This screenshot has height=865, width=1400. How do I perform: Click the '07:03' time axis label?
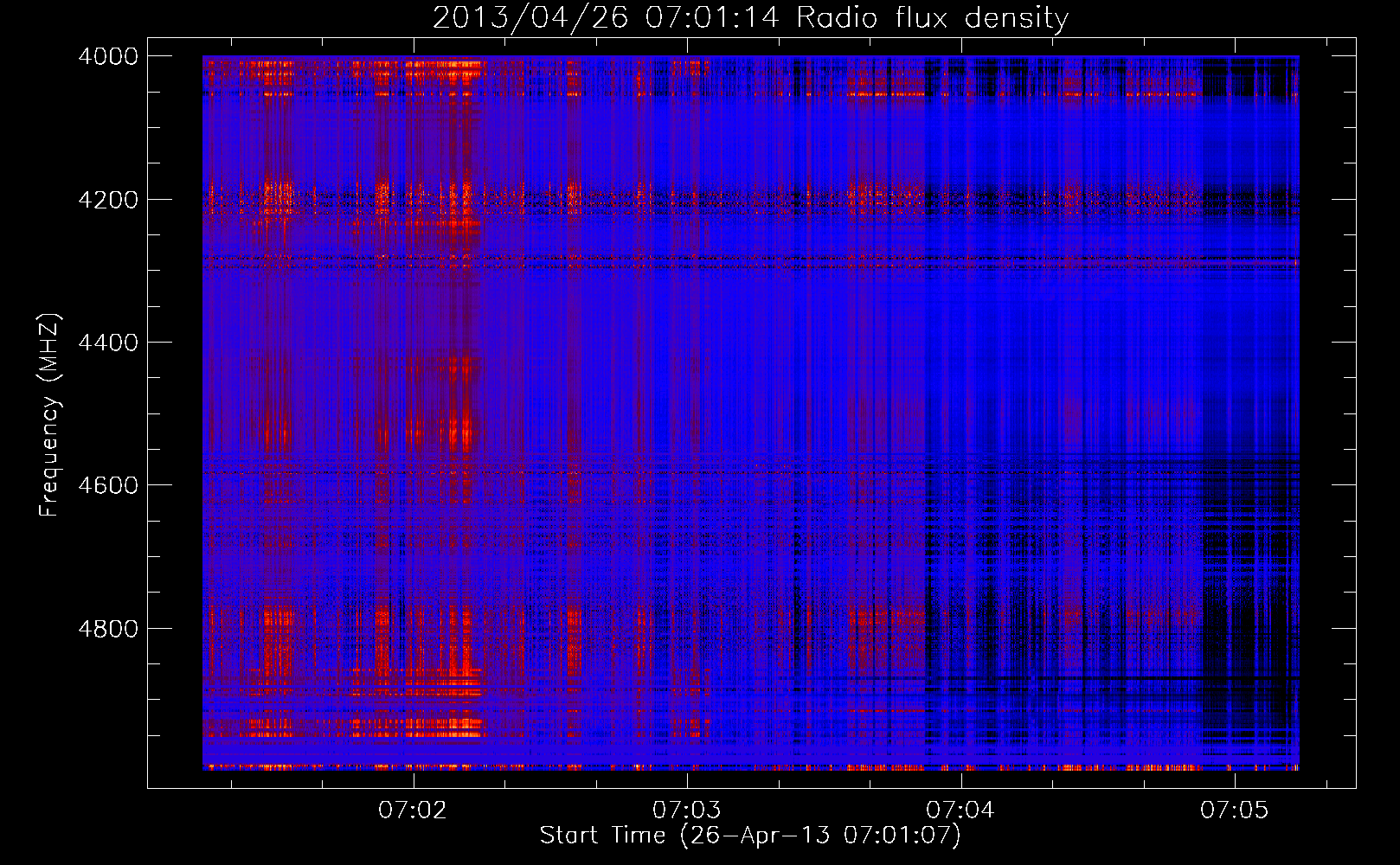(x=686, y=810)
